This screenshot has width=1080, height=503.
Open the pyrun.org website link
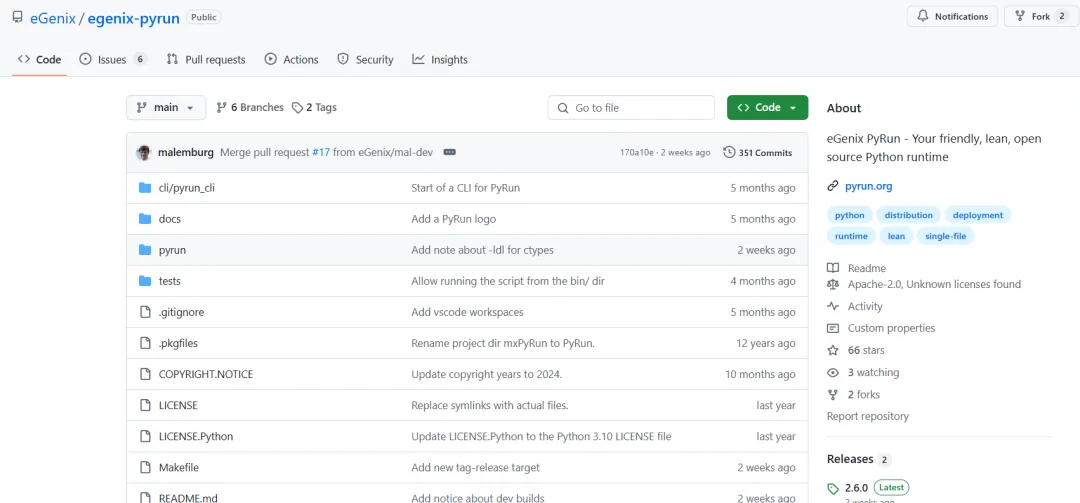(x=868, y=186)
